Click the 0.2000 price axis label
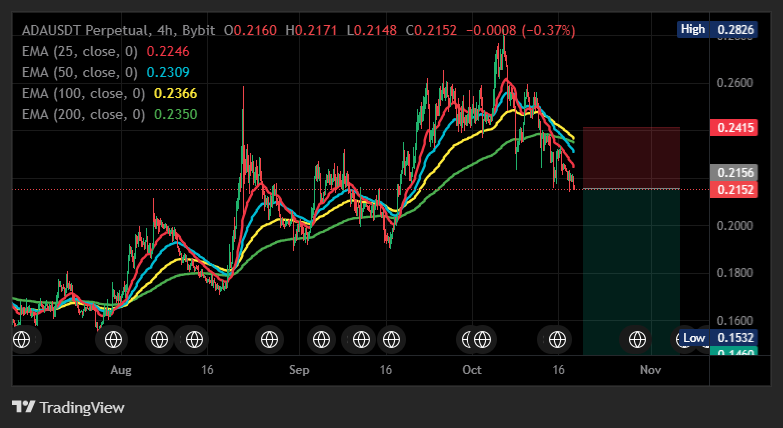 click(x=735, y=226)
